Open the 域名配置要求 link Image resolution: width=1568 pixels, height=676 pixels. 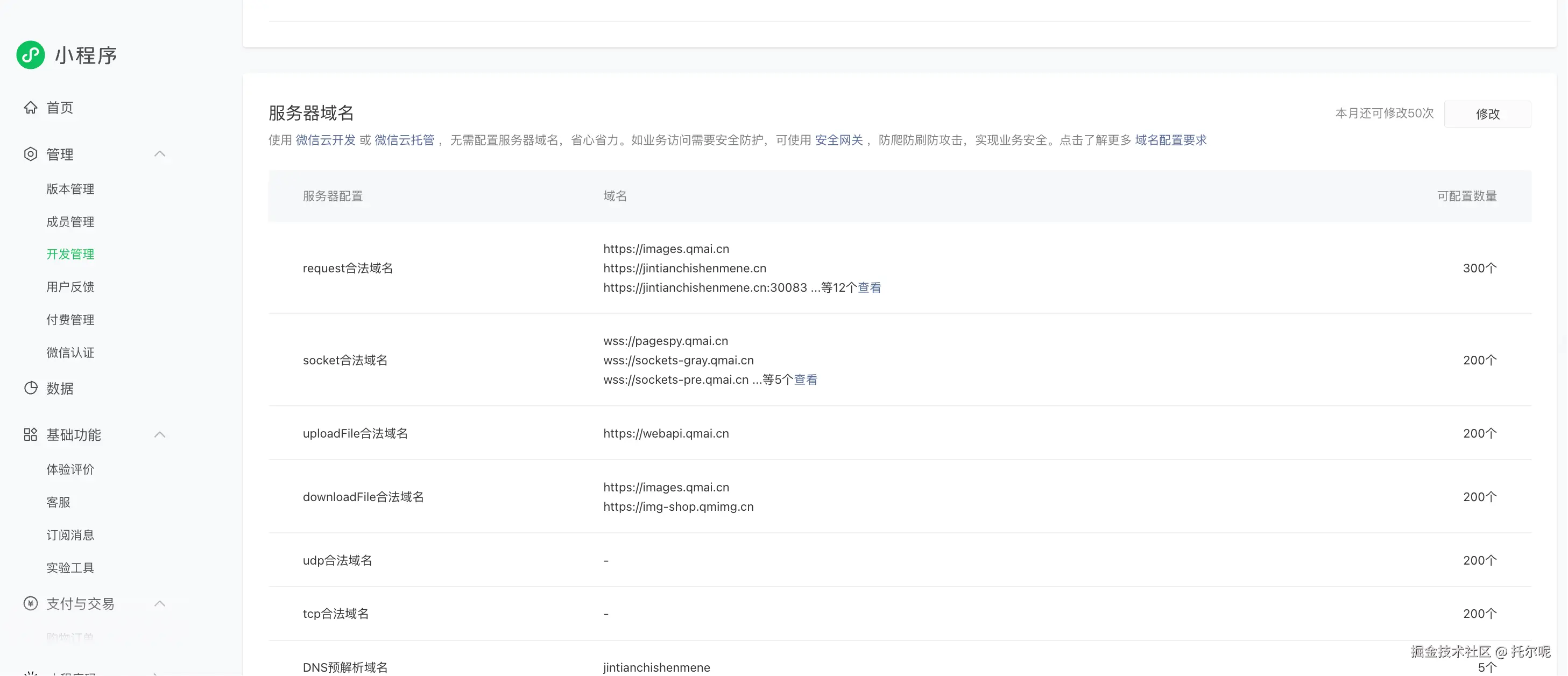coord(1170,140)
